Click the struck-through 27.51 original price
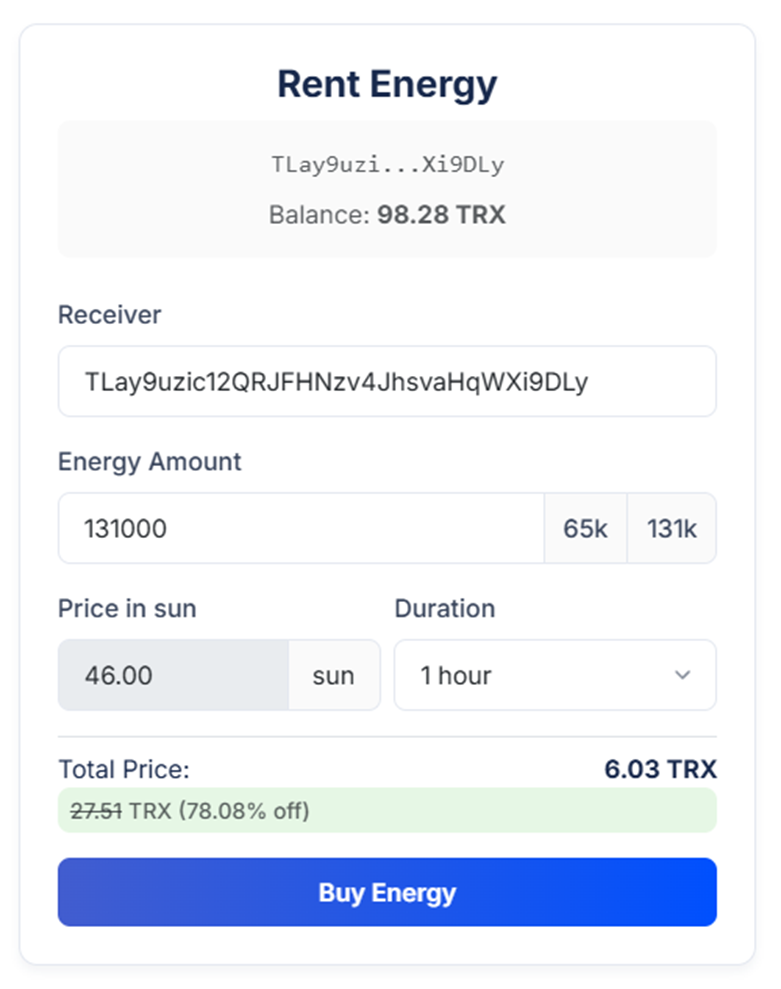 96,811
